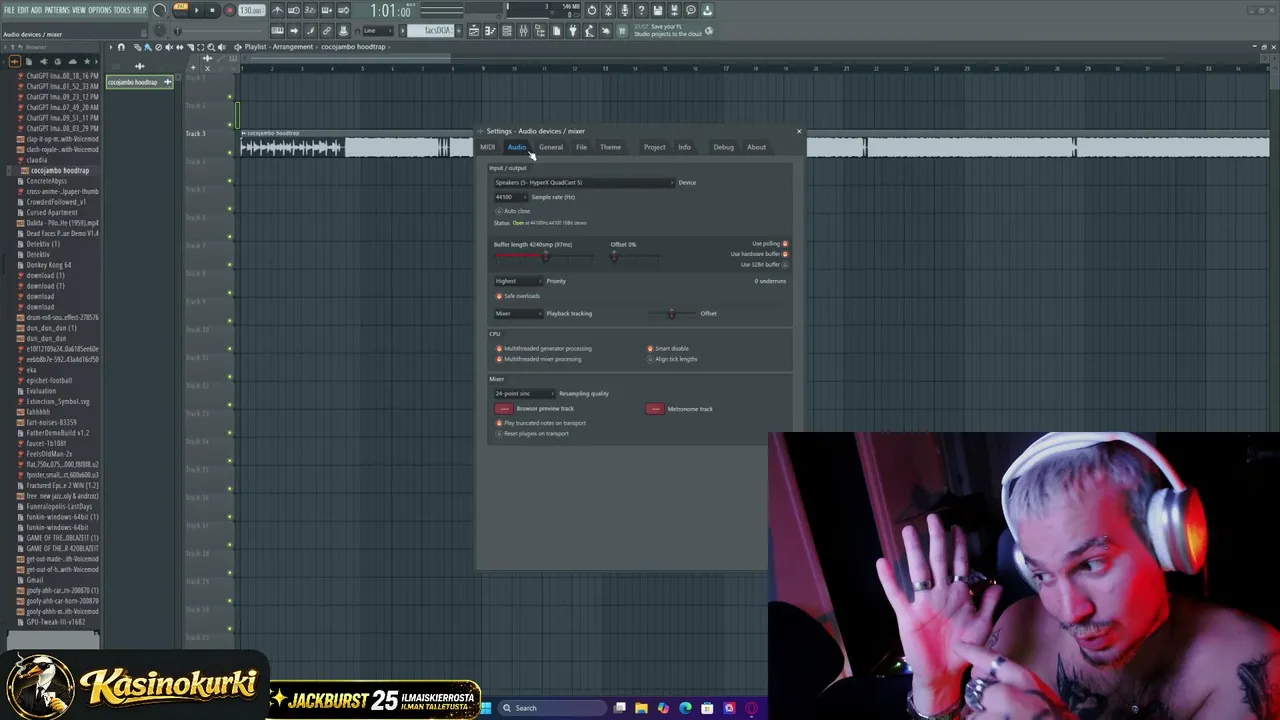Click the Play button in the transport
The width and height of the screenshot is (1280, 720).
(196, 10)
